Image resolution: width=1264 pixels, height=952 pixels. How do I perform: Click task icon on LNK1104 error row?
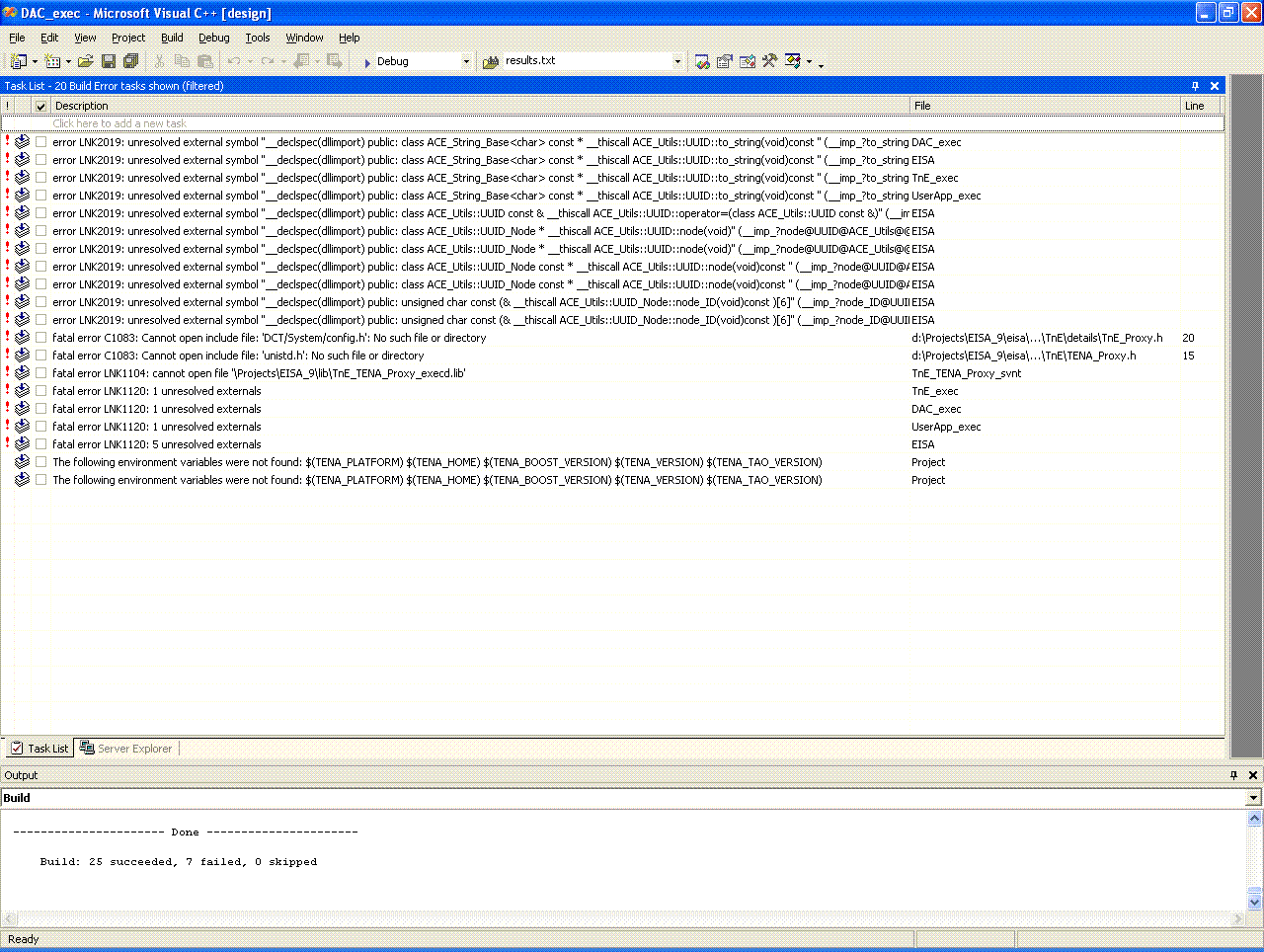pyautogui.click(x=23, y=373)
